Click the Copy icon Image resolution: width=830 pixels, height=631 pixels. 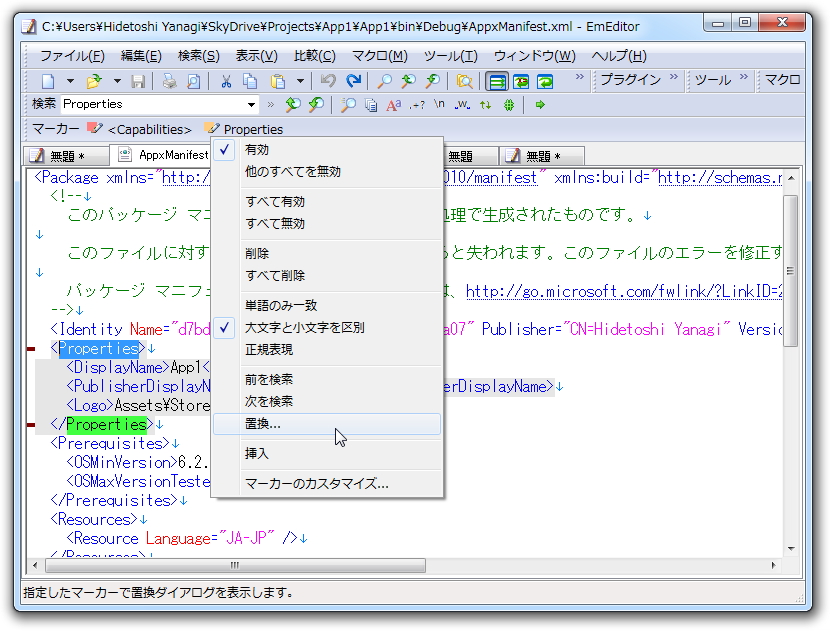point(250,82)
